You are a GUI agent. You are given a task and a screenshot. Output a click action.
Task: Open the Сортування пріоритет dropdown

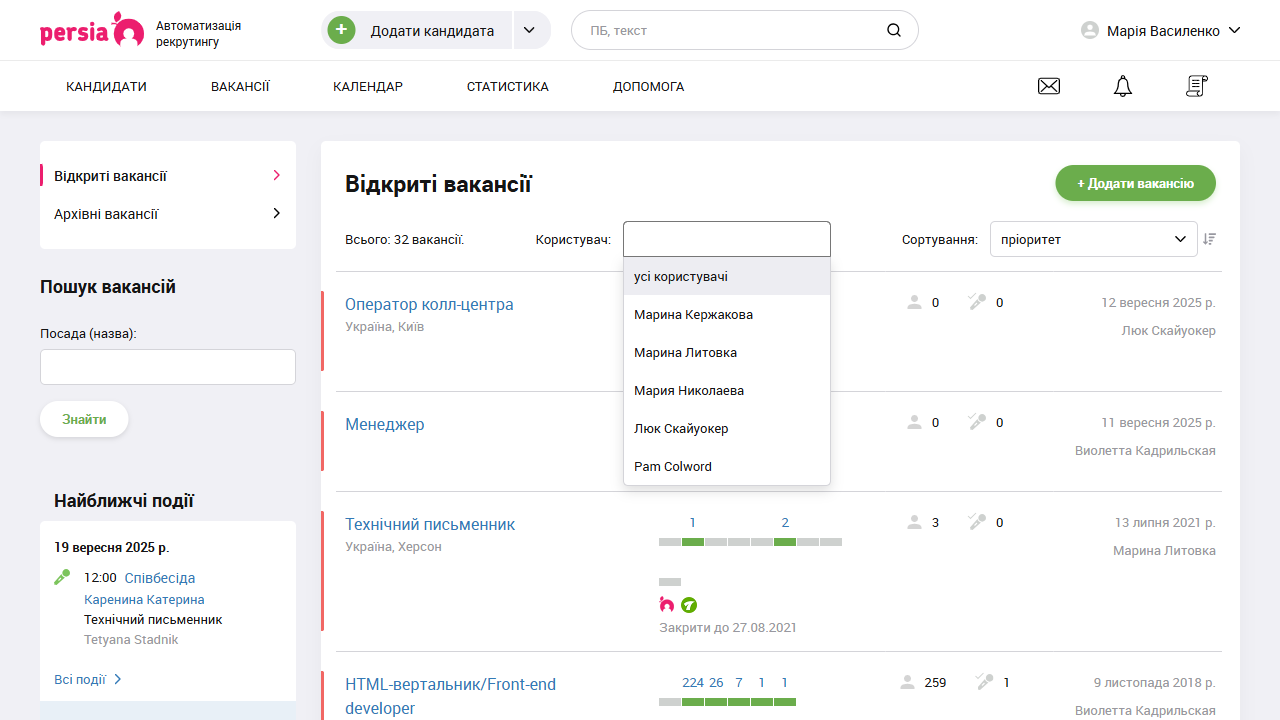(x=1093, y=239)
